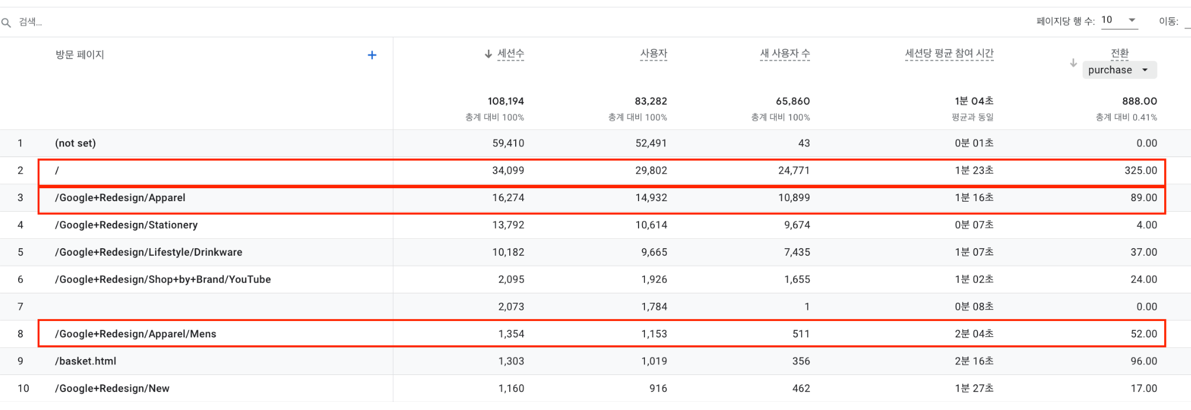Open the 페이지당 행 수 dropdown
Viewport: 1191px width, 410px height.
tap(1120, 20)
